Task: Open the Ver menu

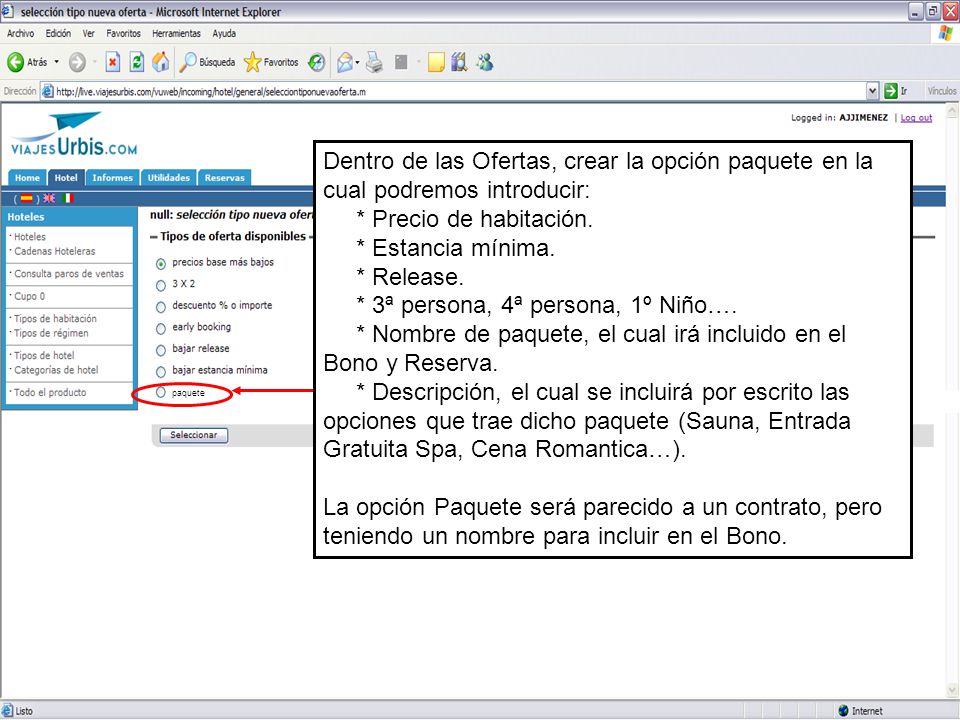Action: pos(89,34)
